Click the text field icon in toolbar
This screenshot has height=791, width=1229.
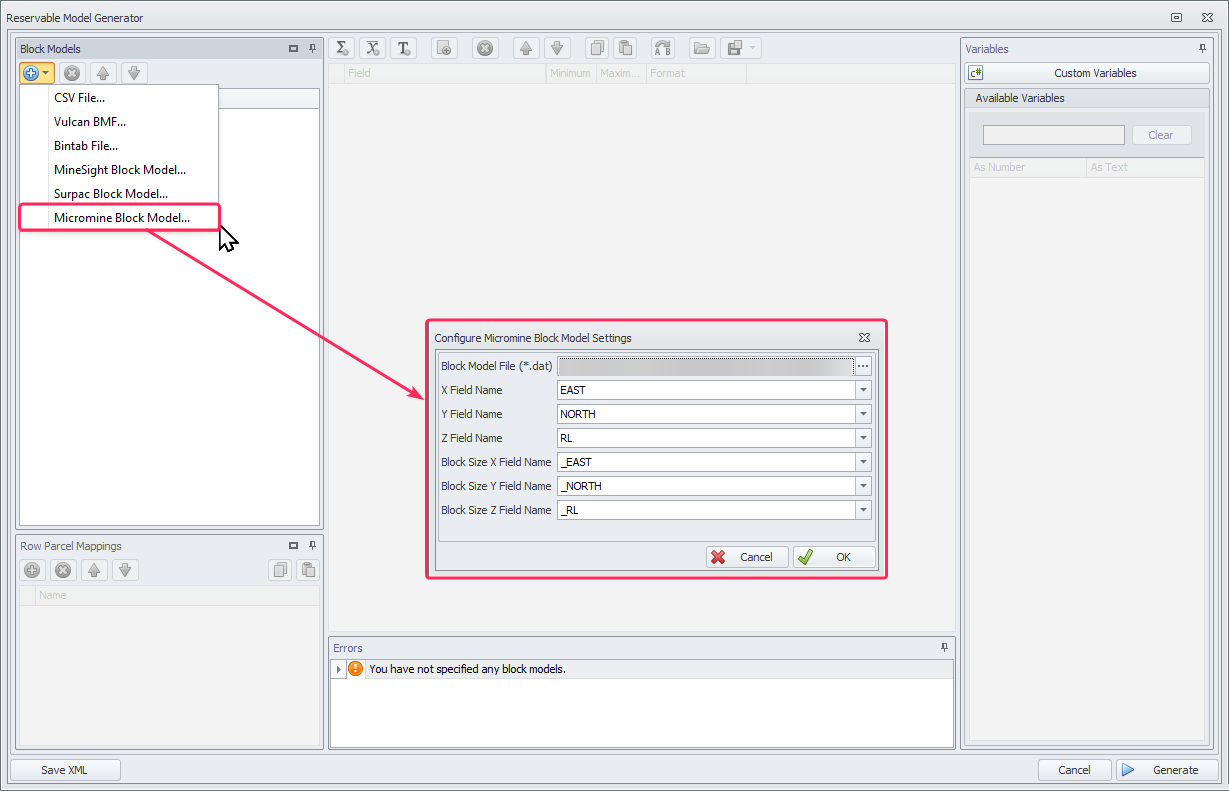click(403, 48)
